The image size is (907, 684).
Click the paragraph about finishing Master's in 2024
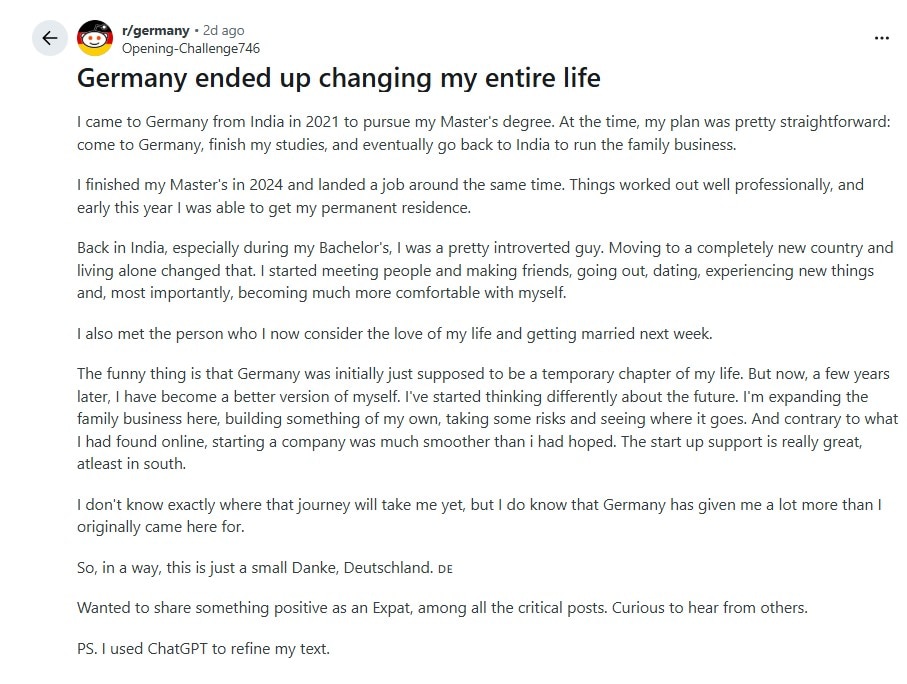(470, 196)
